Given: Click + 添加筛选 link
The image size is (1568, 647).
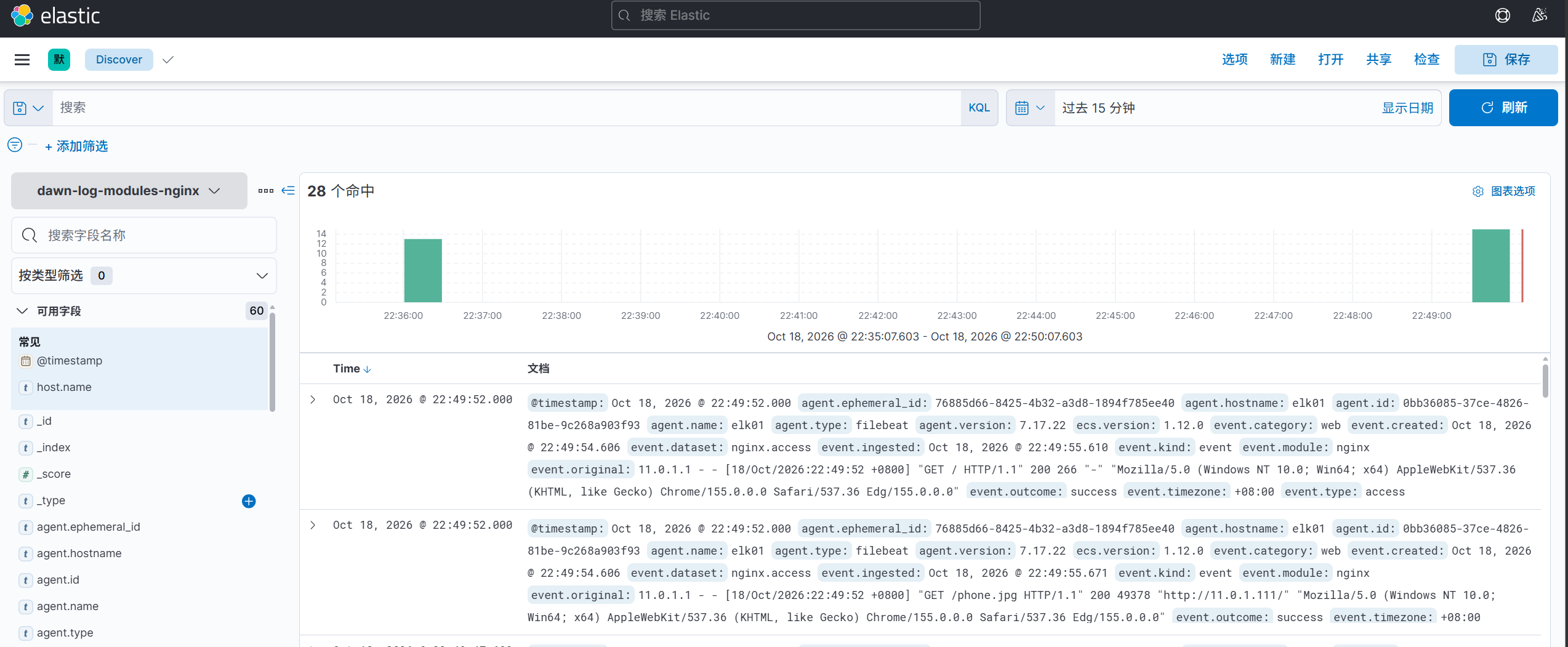Looking at the screenshot, I should [76, 147].
